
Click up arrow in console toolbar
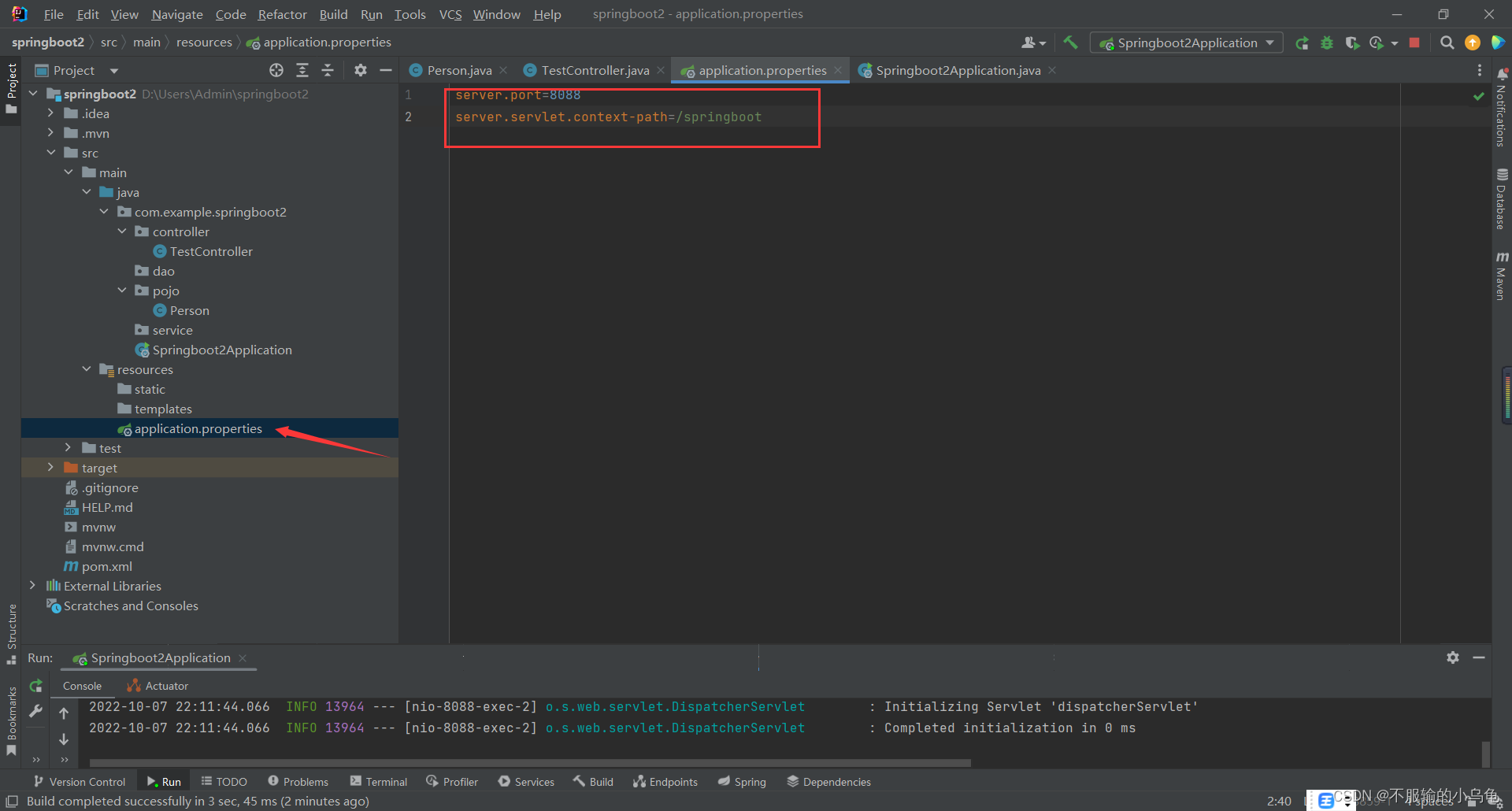64,713
